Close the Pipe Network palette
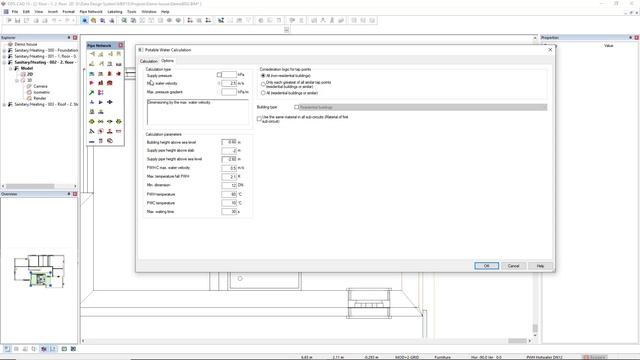Image resolution: width=640 pixels, height=360 pixels. (x=120, y=45)
